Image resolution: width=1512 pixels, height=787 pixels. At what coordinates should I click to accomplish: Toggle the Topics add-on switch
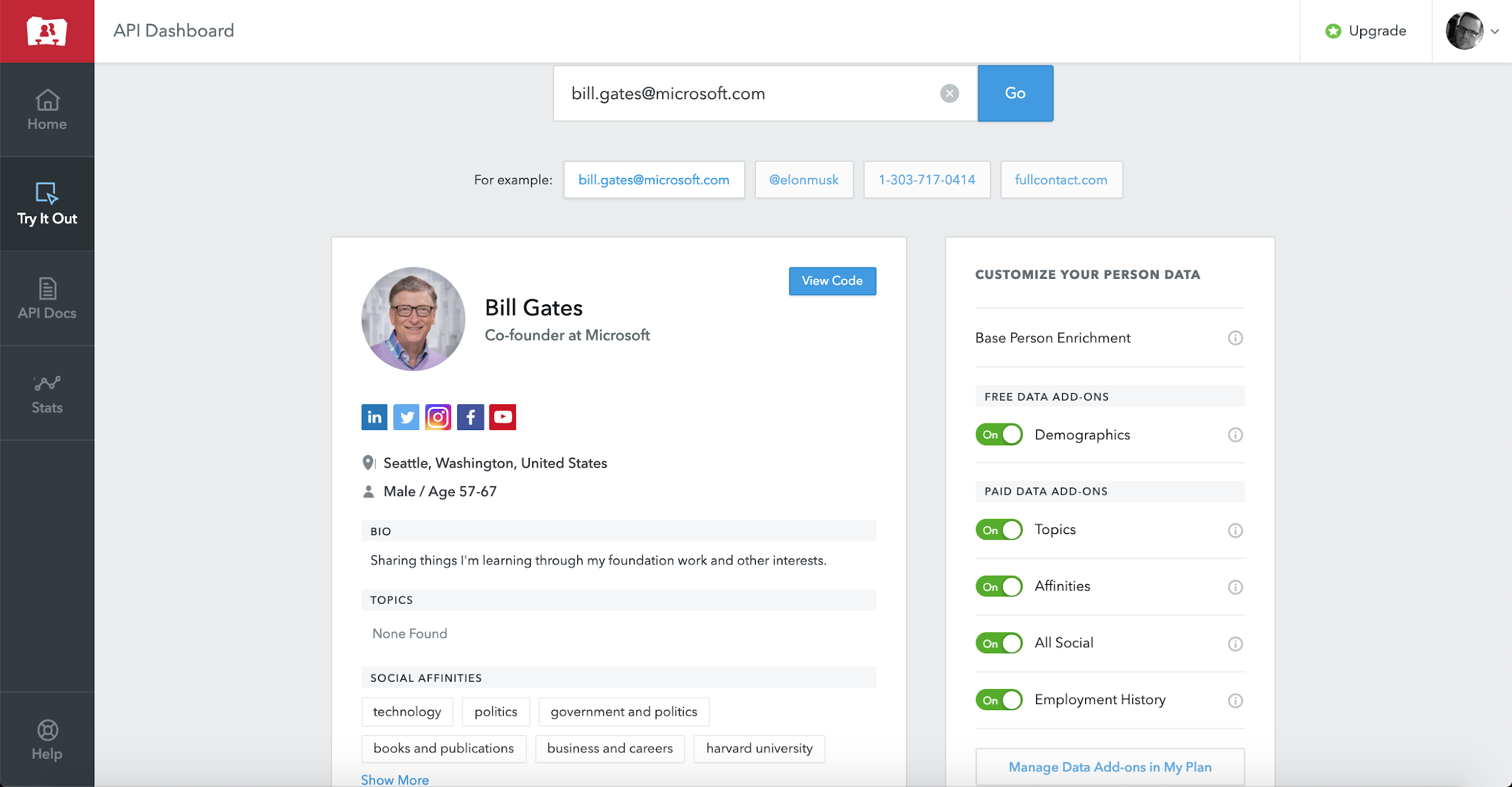[x=999, y=530]
